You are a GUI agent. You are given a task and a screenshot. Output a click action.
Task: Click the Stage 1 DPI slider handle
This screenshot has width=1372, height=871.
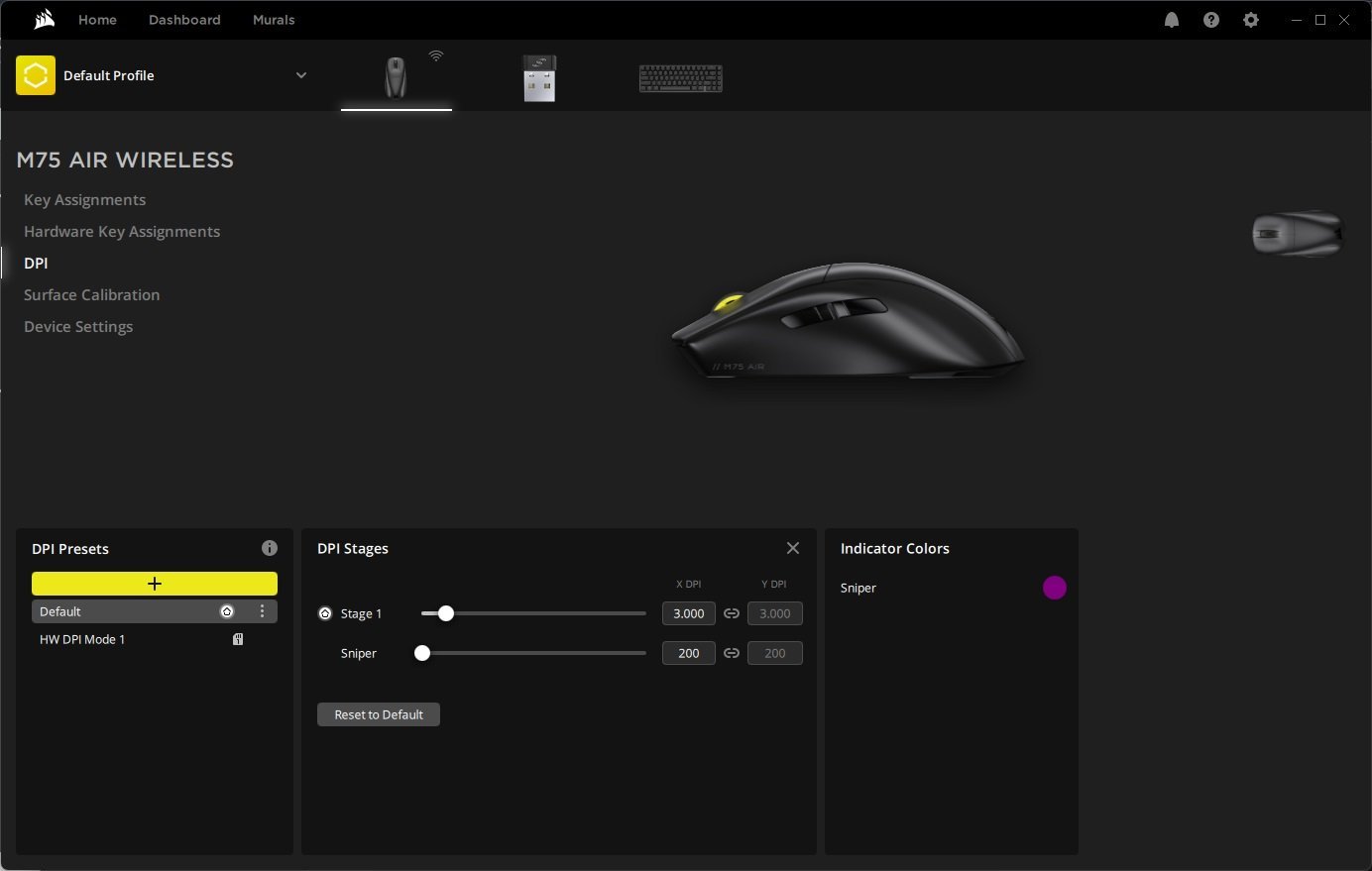pyautogui.click(x=446, y=613)
